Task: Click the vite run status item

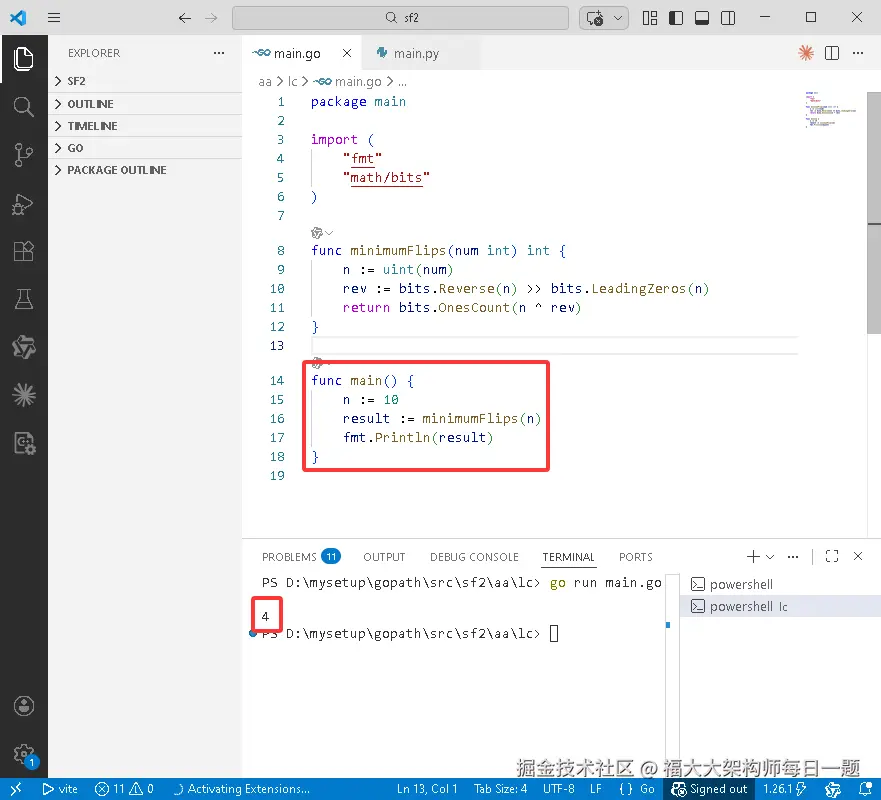Action: click(x=60, y=789)
